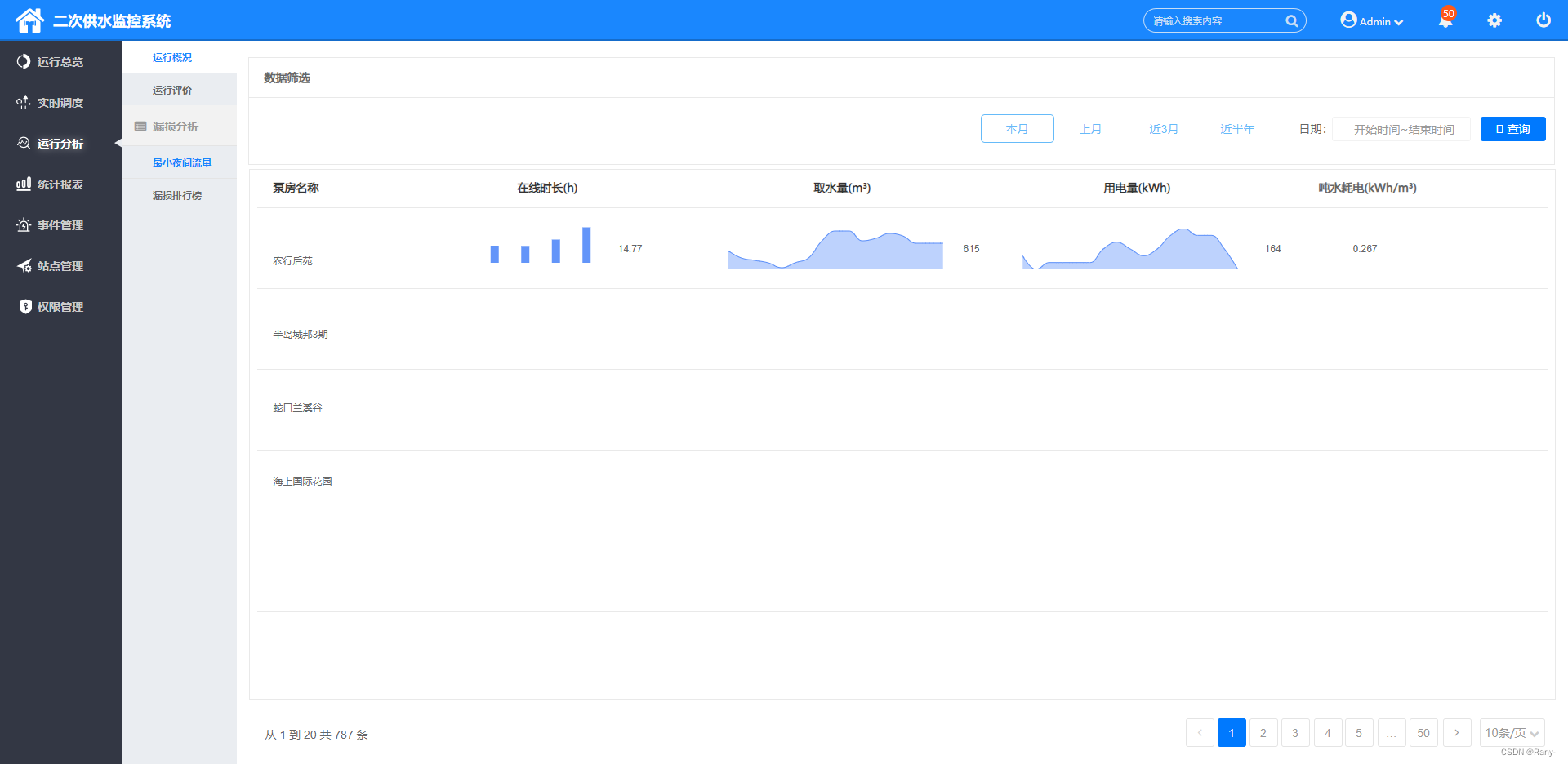
Task: Open 站点管理 menu item
Action: click(61, 265)
